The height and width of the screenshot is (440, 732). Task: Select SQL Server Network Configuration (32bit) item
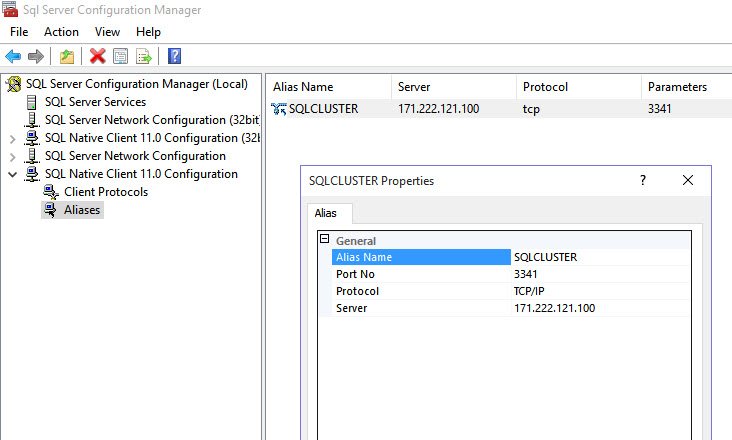coord(152,120)
